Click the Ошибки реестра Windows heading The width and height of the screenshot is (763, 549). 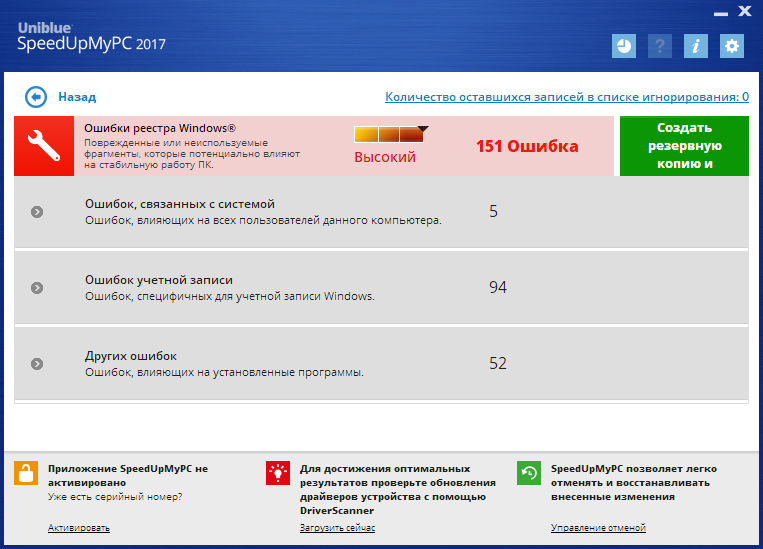160,128
